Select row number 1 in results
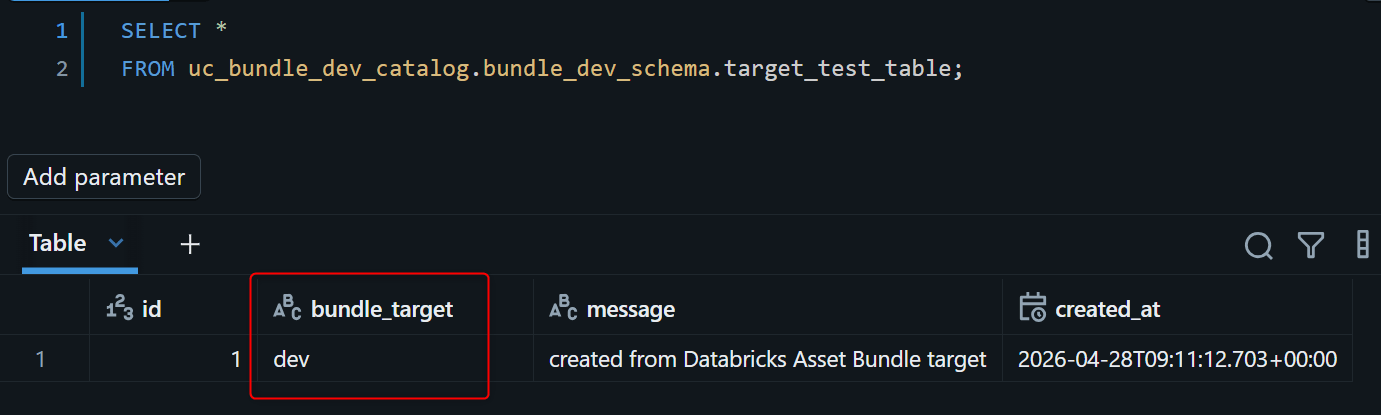Screen dimensions: 1381x415 coord(41,359)
